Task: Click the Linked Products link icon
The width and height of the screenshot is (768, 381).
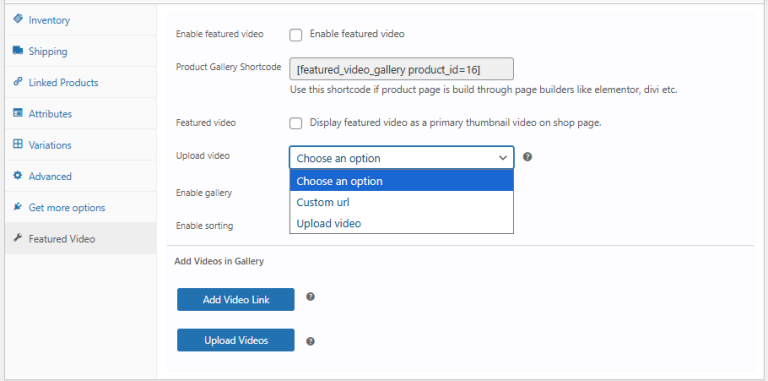Action: [18, 82]
